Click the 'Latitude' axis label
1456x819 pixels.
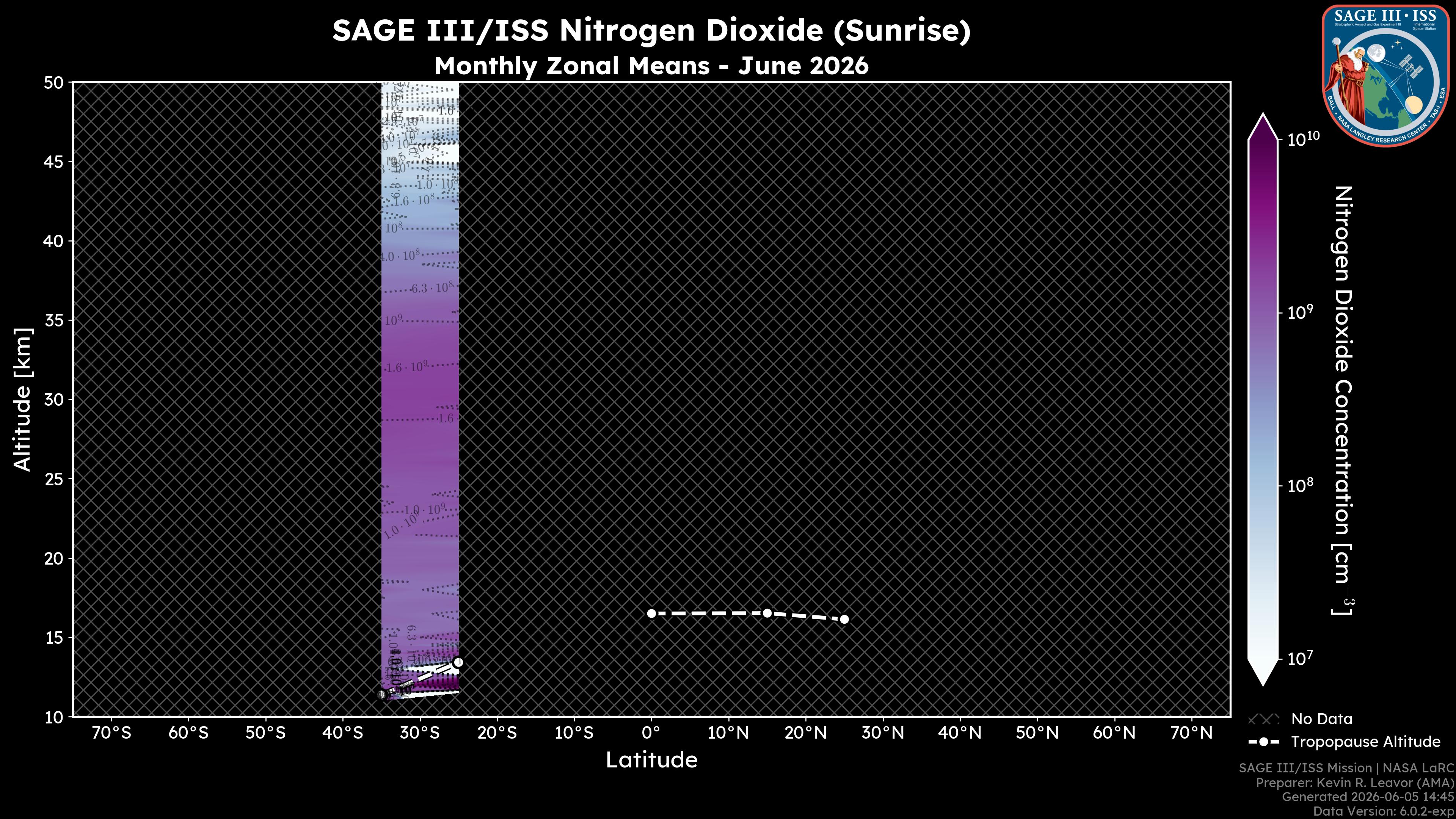tap(651, 759)
